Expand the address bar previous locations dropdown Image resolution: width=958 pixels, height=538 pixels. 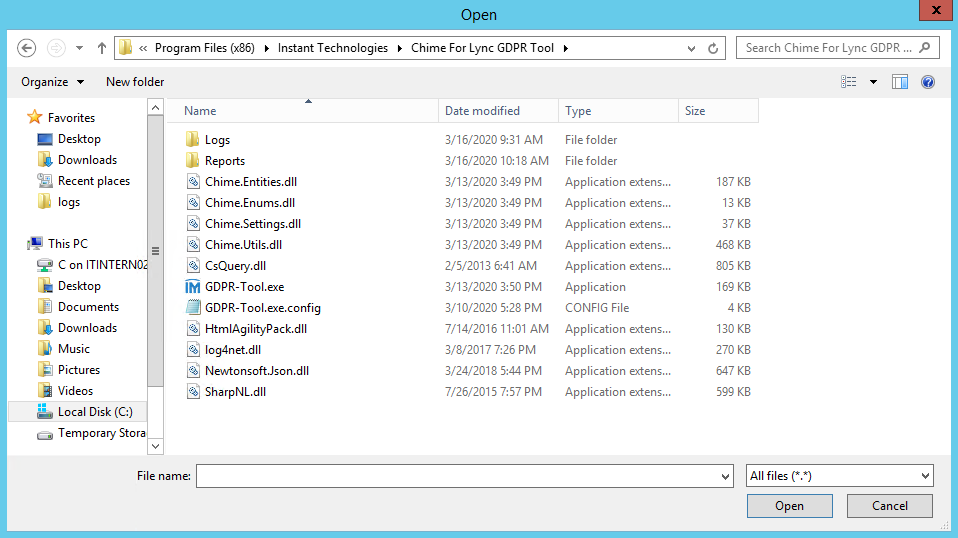692,48
